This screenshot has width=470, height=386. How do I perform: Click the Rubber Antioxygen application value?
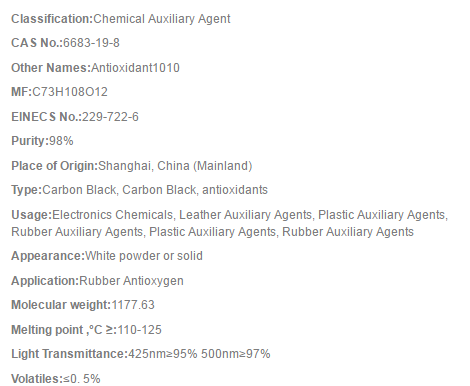[x=131, y=281]
